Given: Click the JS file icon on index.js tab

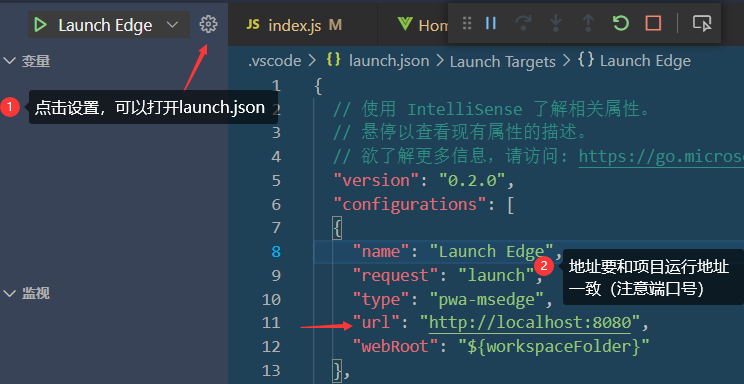Looking at the screenshot, I should click(253, 25).
